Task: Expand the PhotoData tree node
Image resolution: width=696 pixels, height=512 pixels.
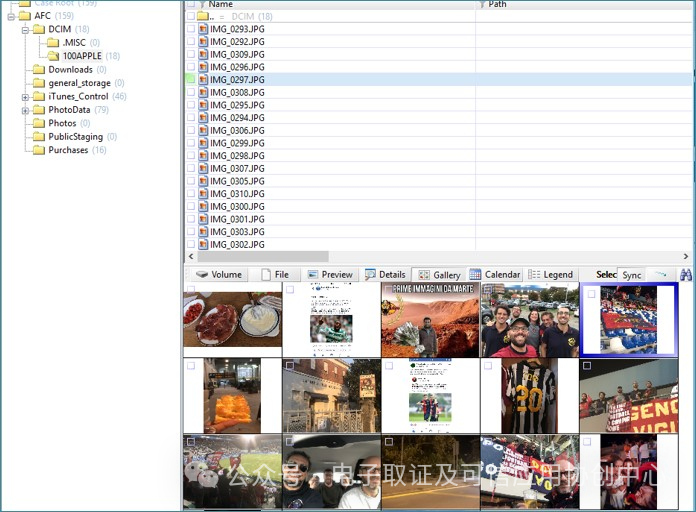Action: coord(25,111)
